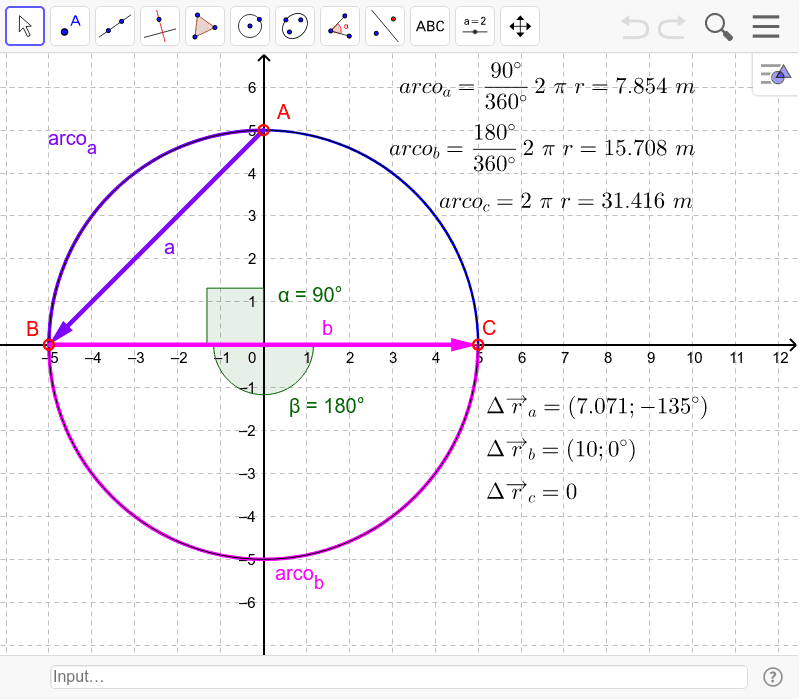
Task: Open the search magnifier
Action: tap(718, 27)
